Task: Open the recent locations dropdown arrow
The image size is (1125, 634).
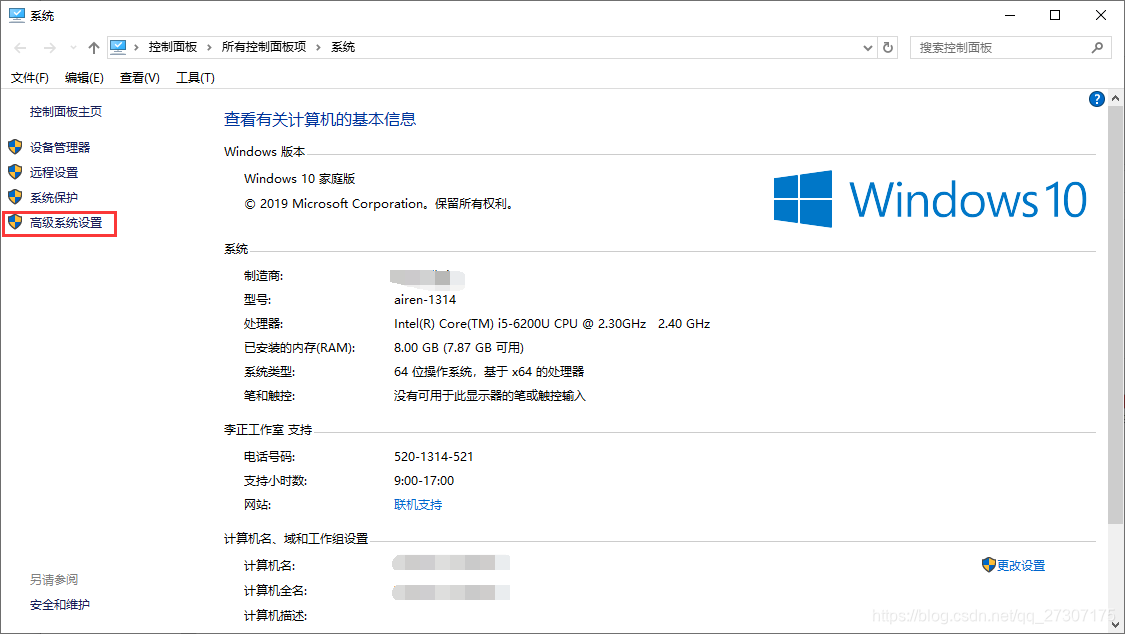Action: (73, 48)
